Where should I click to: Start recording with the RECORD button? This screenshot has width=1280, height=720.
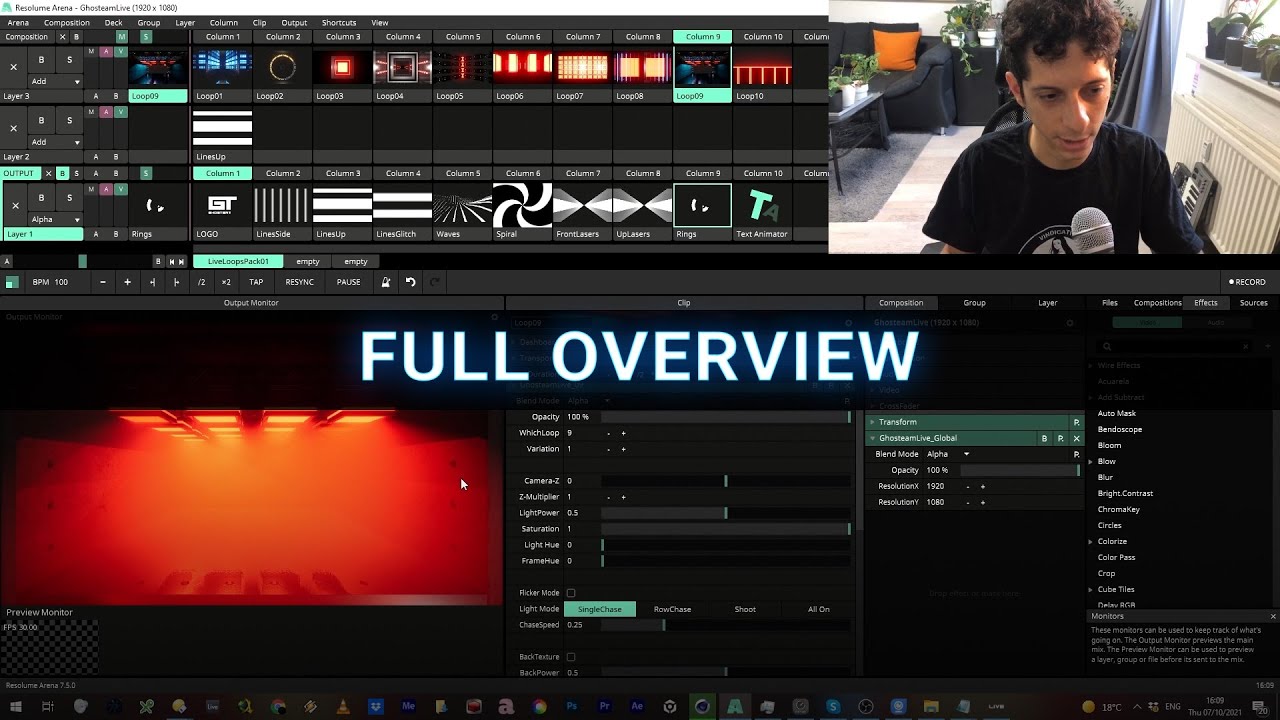[x=1248, y=282]
